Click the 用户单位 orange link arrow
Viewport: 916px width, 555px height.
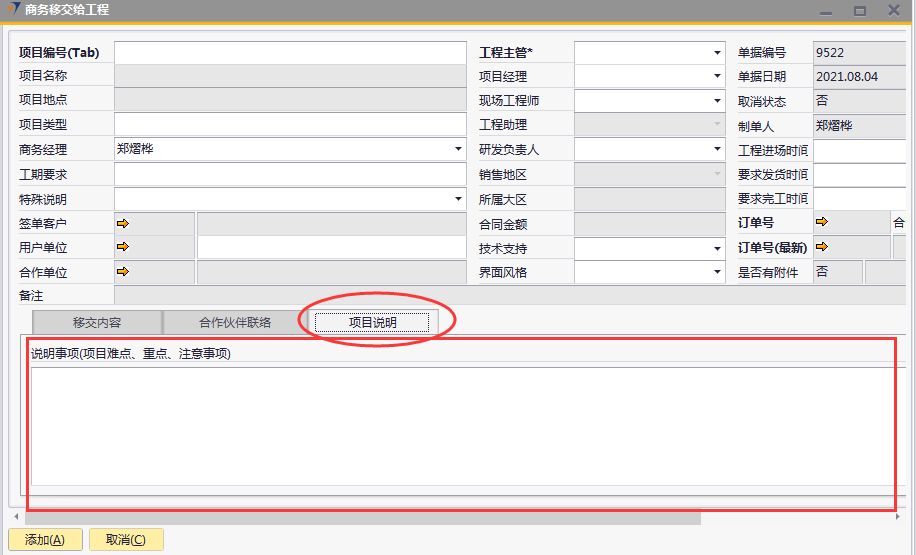[123, 247]
